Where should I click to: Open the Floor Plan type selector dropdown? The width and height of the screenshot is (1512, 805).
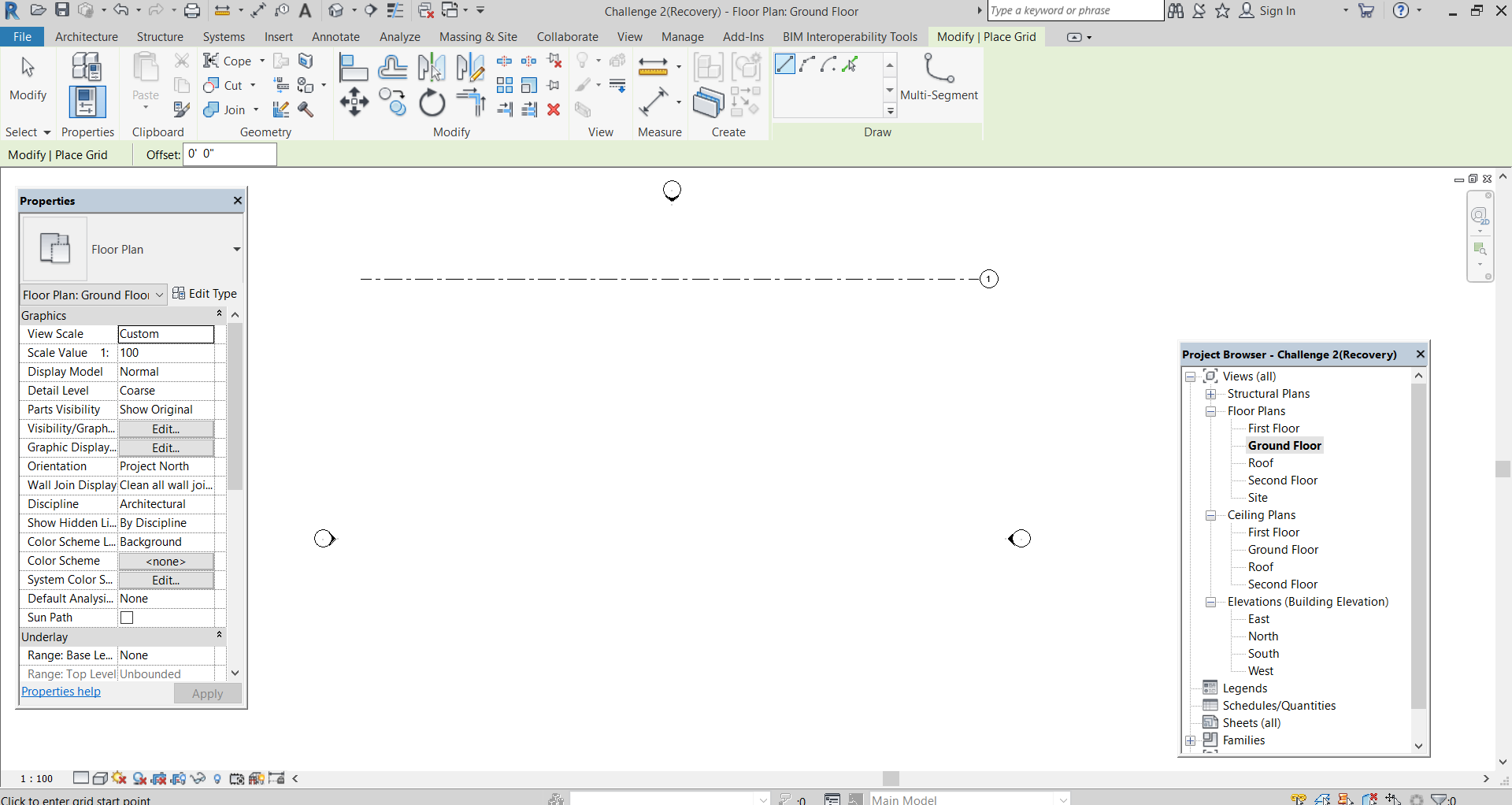click(x=235, y=250)
